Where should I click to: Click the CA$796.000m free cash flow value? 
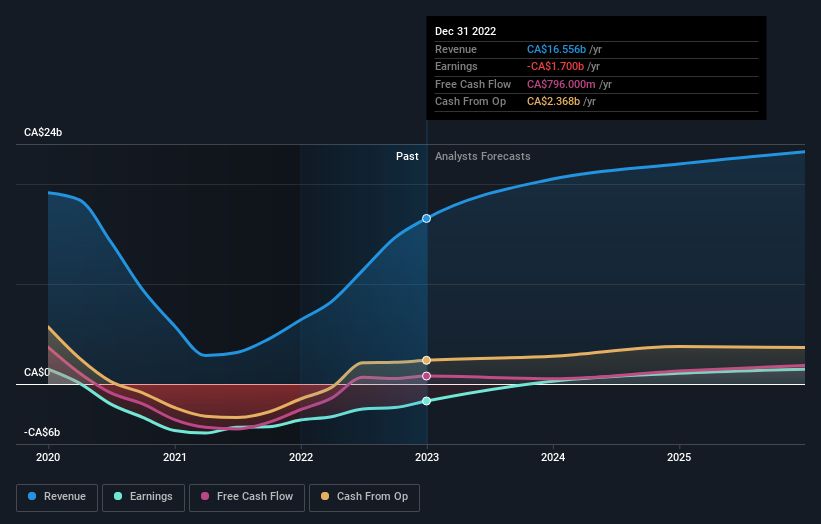click(x=561, y=84)
